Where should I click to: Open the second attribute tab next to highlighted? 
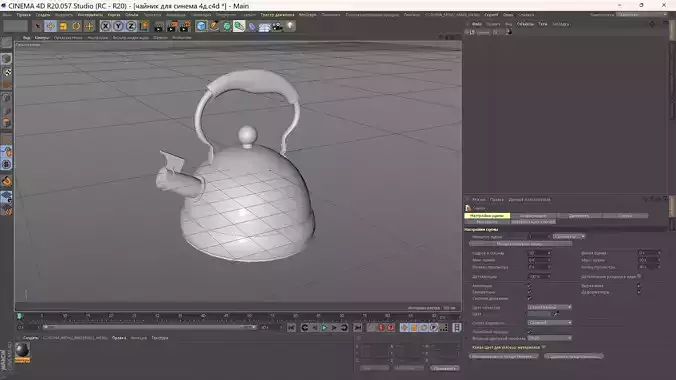coord(533,216)
